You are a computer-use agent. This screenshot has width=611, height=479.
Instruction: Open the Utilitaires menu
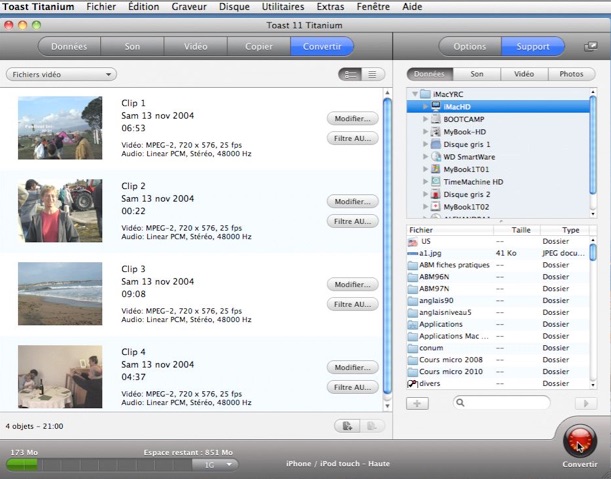pos(283,7)
